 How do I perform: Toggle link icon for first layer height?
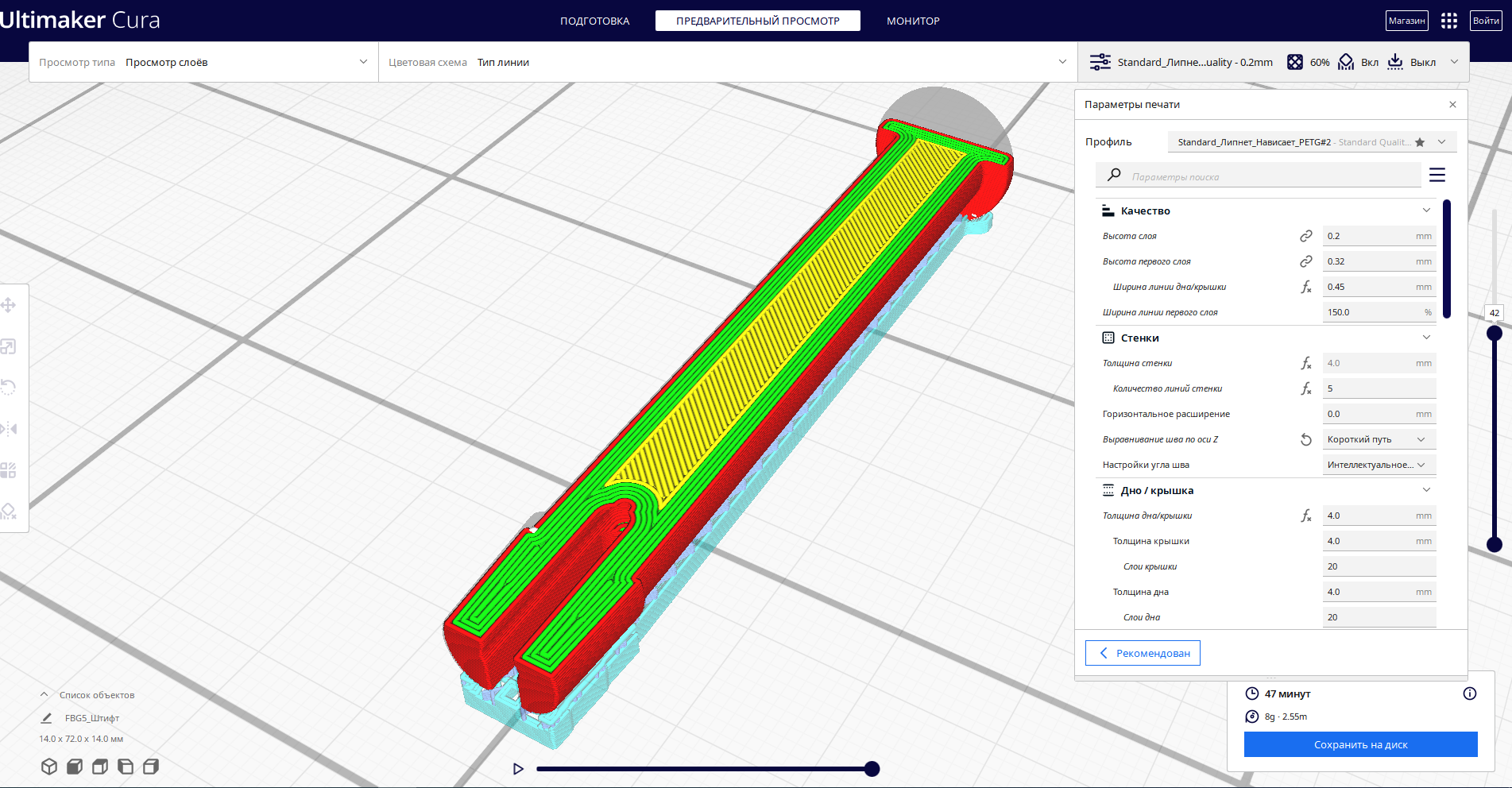[1305, 261]
